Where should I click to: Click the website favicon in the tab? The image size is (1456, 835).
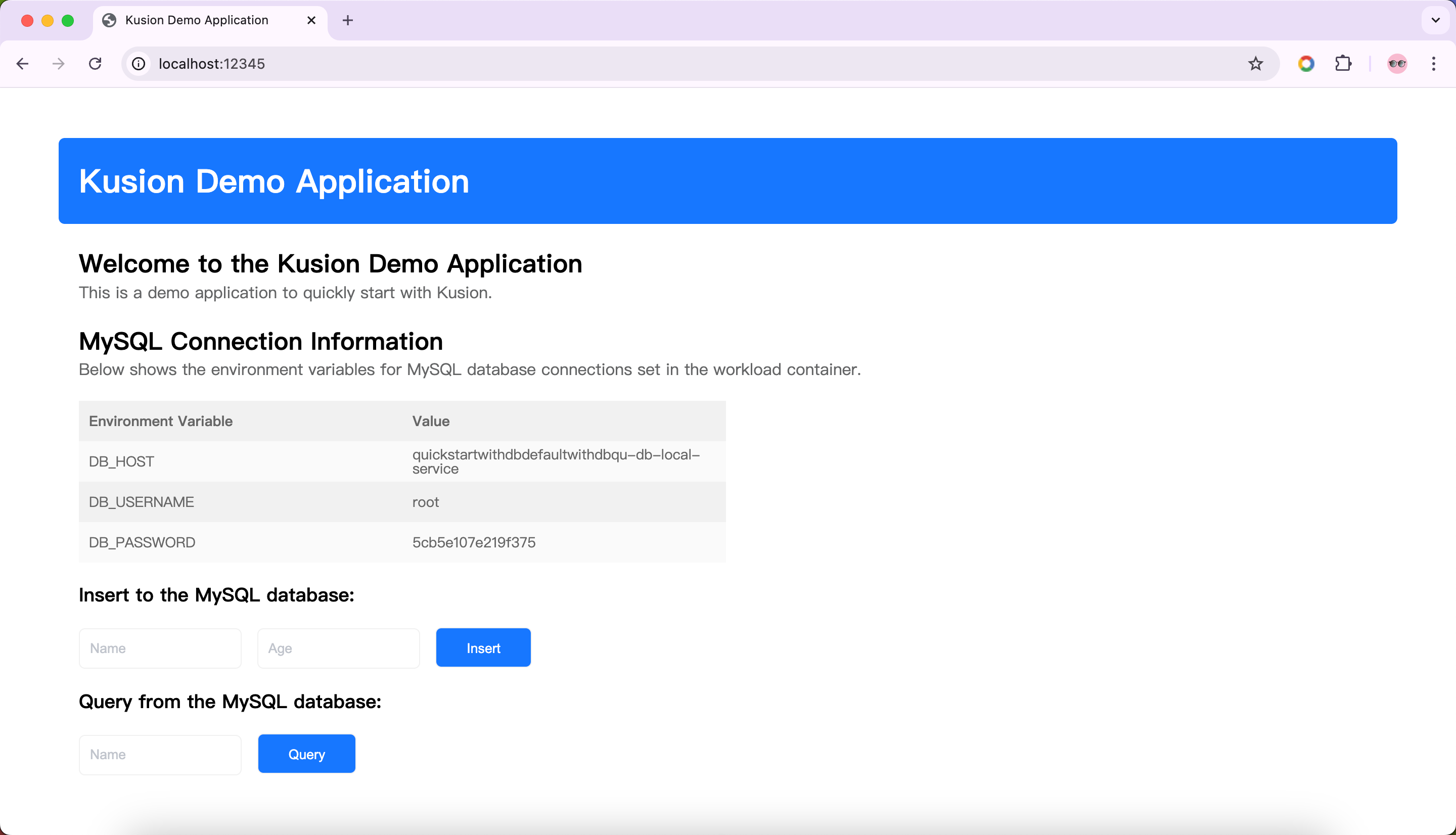(x=110, y=20)
